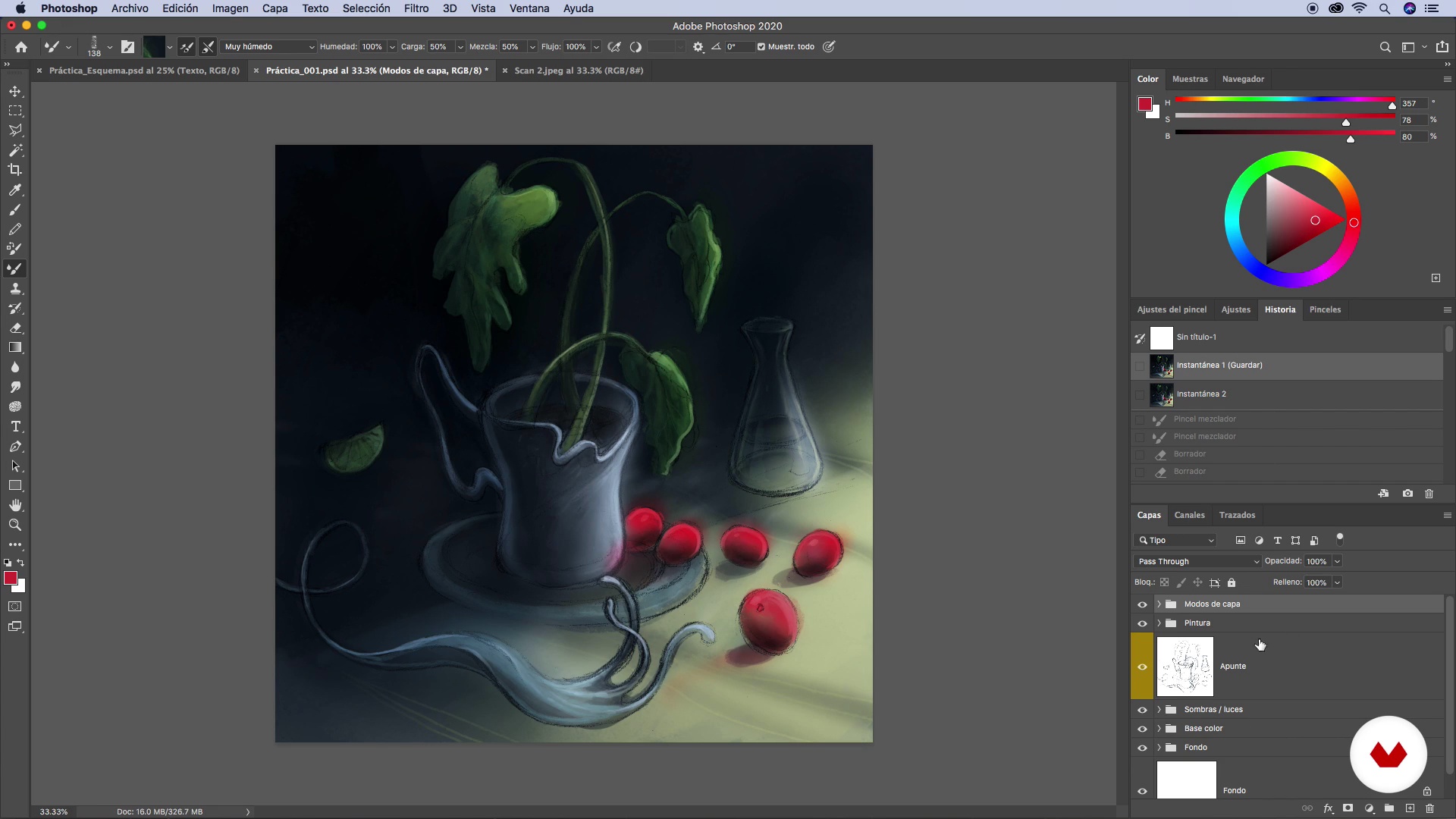This screenshot has width=1456, height=819.
Task: Delete layer trash icon in Layers panel
Action: point(1430,808)
